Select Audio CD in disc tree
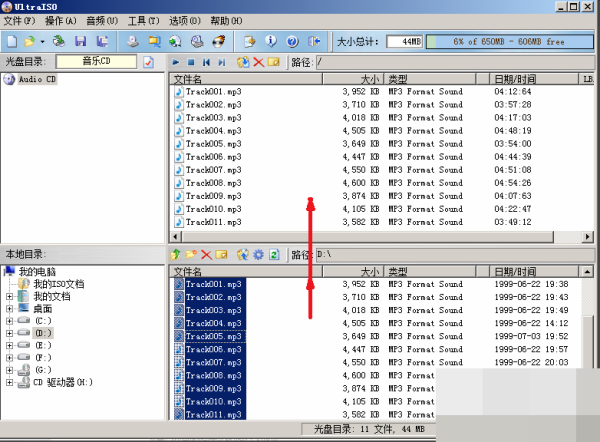This screenshot has height=442, width=600. coord(37,79)
